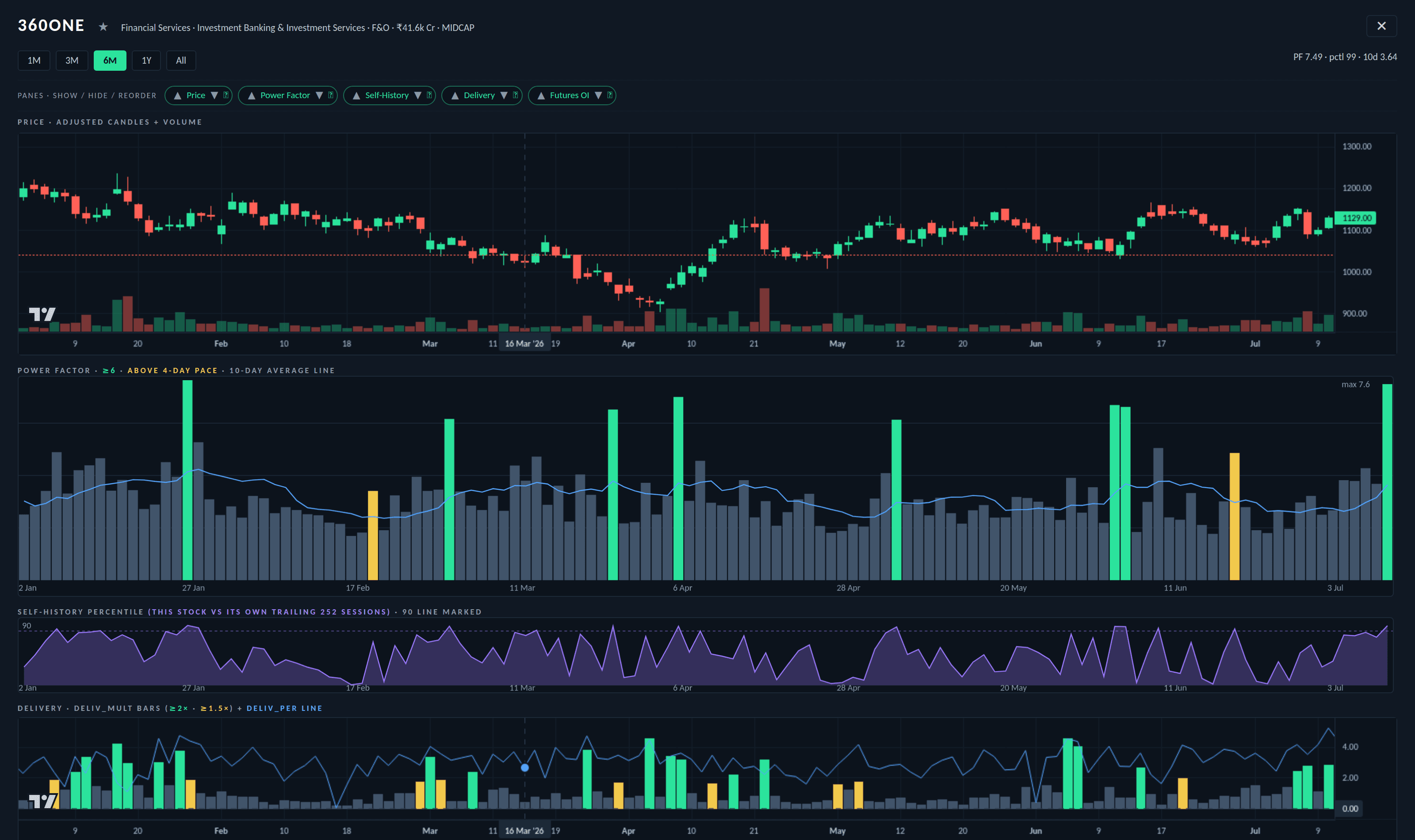This screenshot has height=840, width=1415.
Task: Open help for the Self-History pane
Action: point(429,95)
